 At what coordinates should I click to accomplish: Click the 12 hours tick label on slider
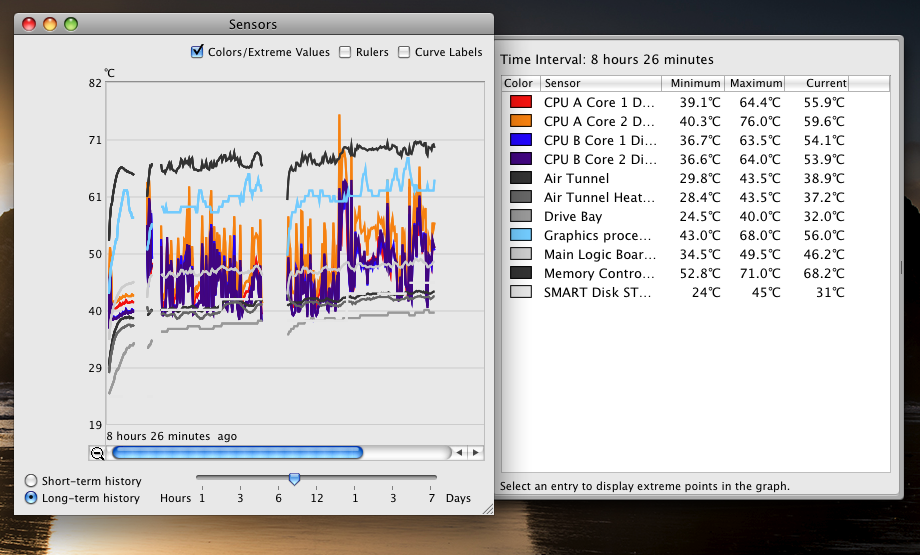tap(317, 498)
